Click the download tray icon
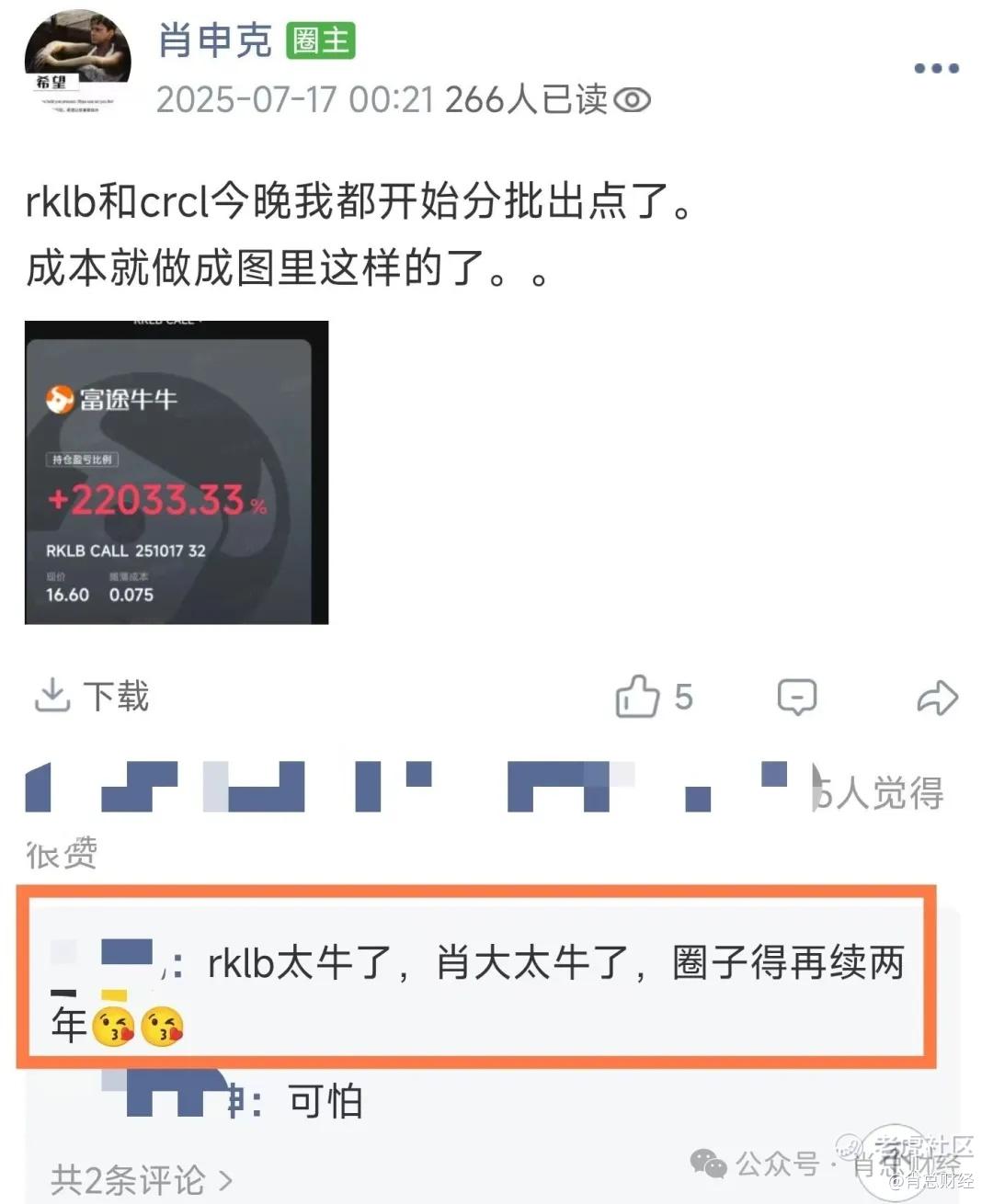Screen dimensions: 993x1204 pyautogui.click(x=51, y=695)
